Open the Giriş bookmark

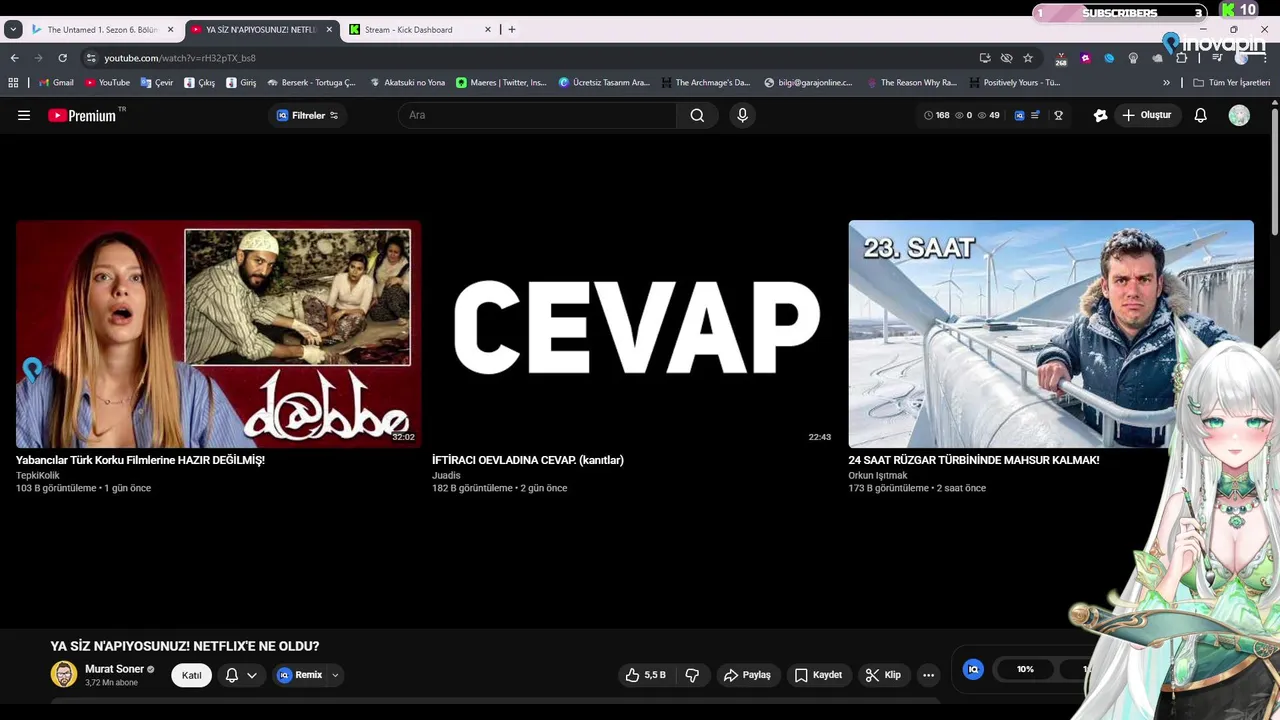pos(241,83)
